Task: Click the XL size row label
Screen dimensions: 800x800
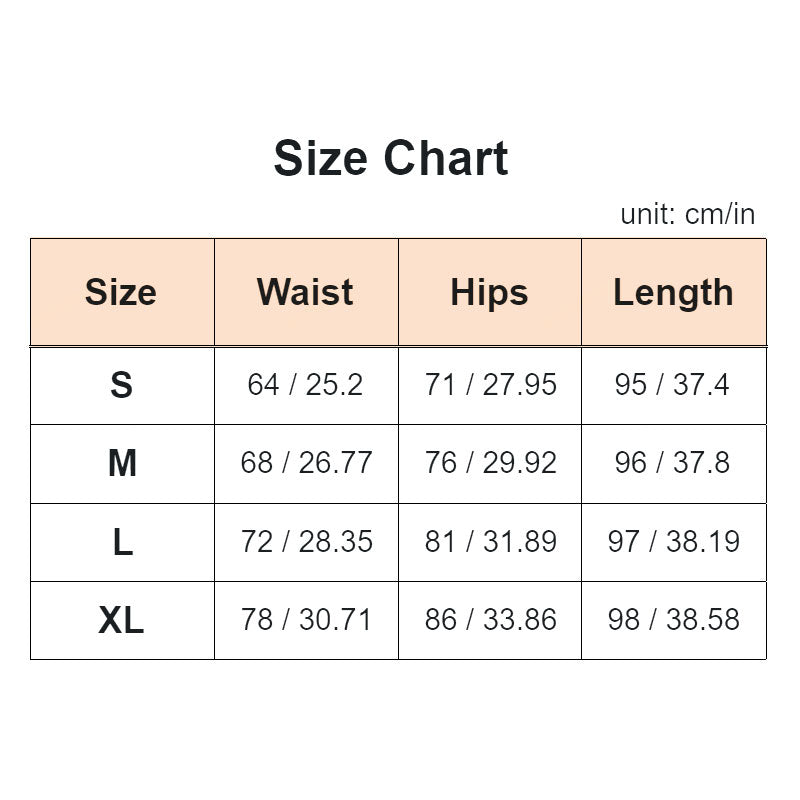Action: coord(121,620)
